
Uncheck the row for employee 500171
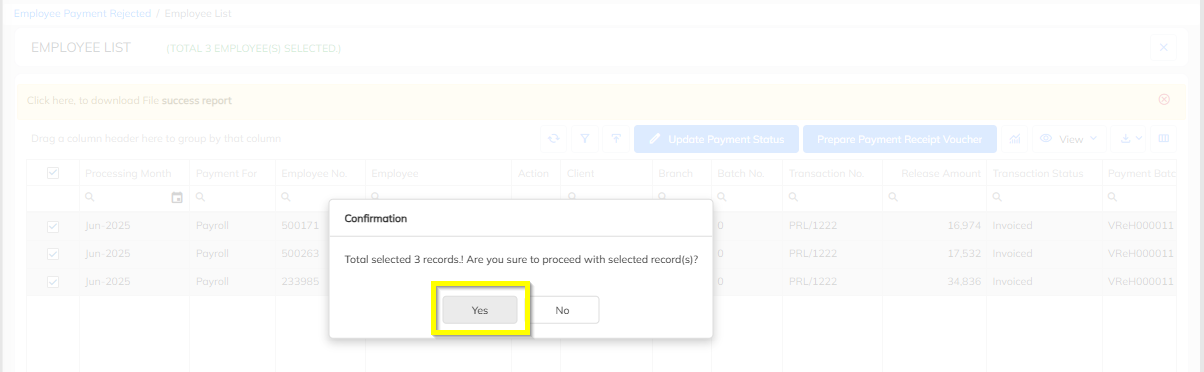[x=53, y=226]
